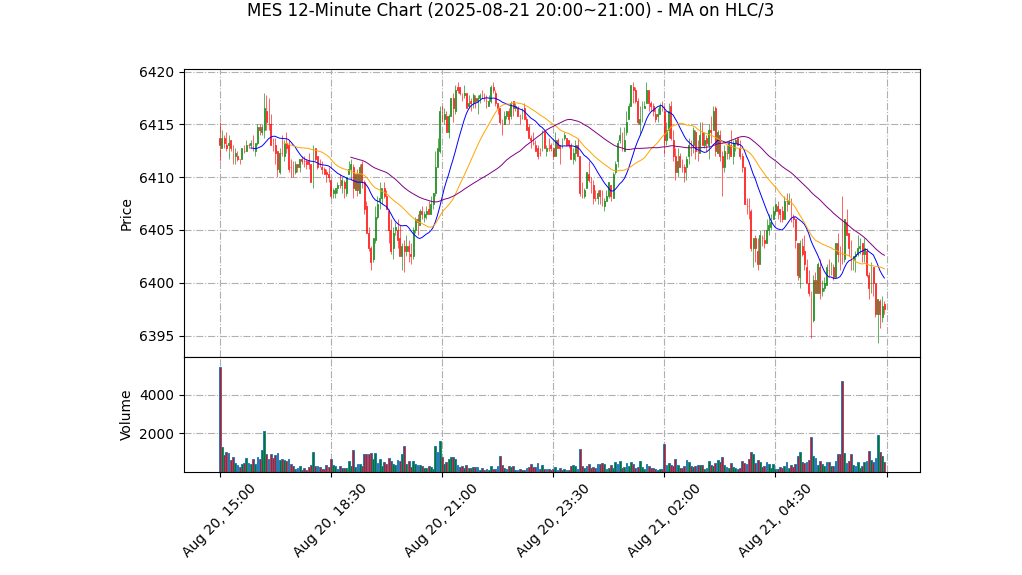Click the 6420 price axis label
This screenshot has width=1022, height=575.
point(157,72)
